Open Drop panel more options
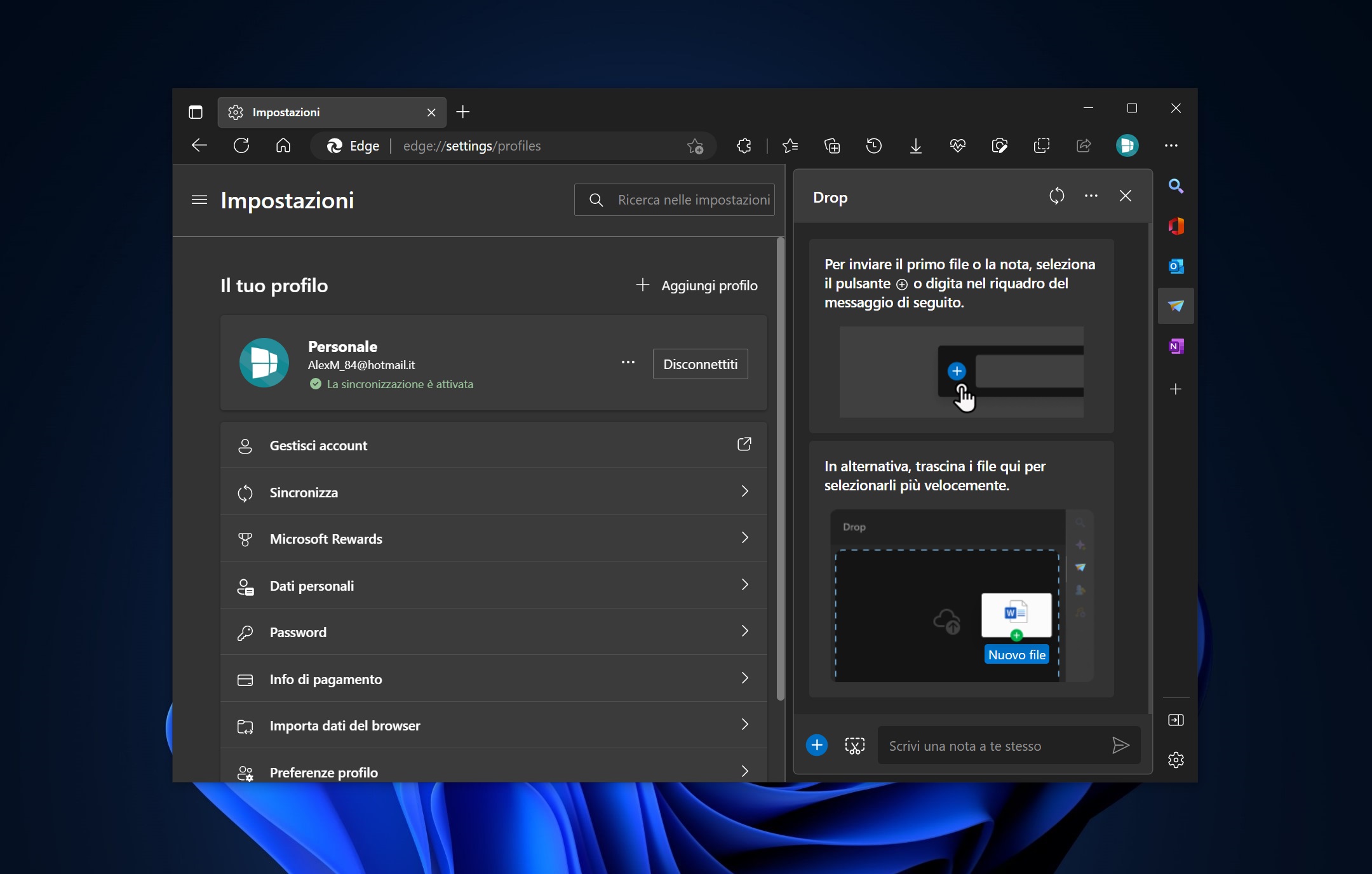1372x874 pixels. click(x=1091, y=196)
